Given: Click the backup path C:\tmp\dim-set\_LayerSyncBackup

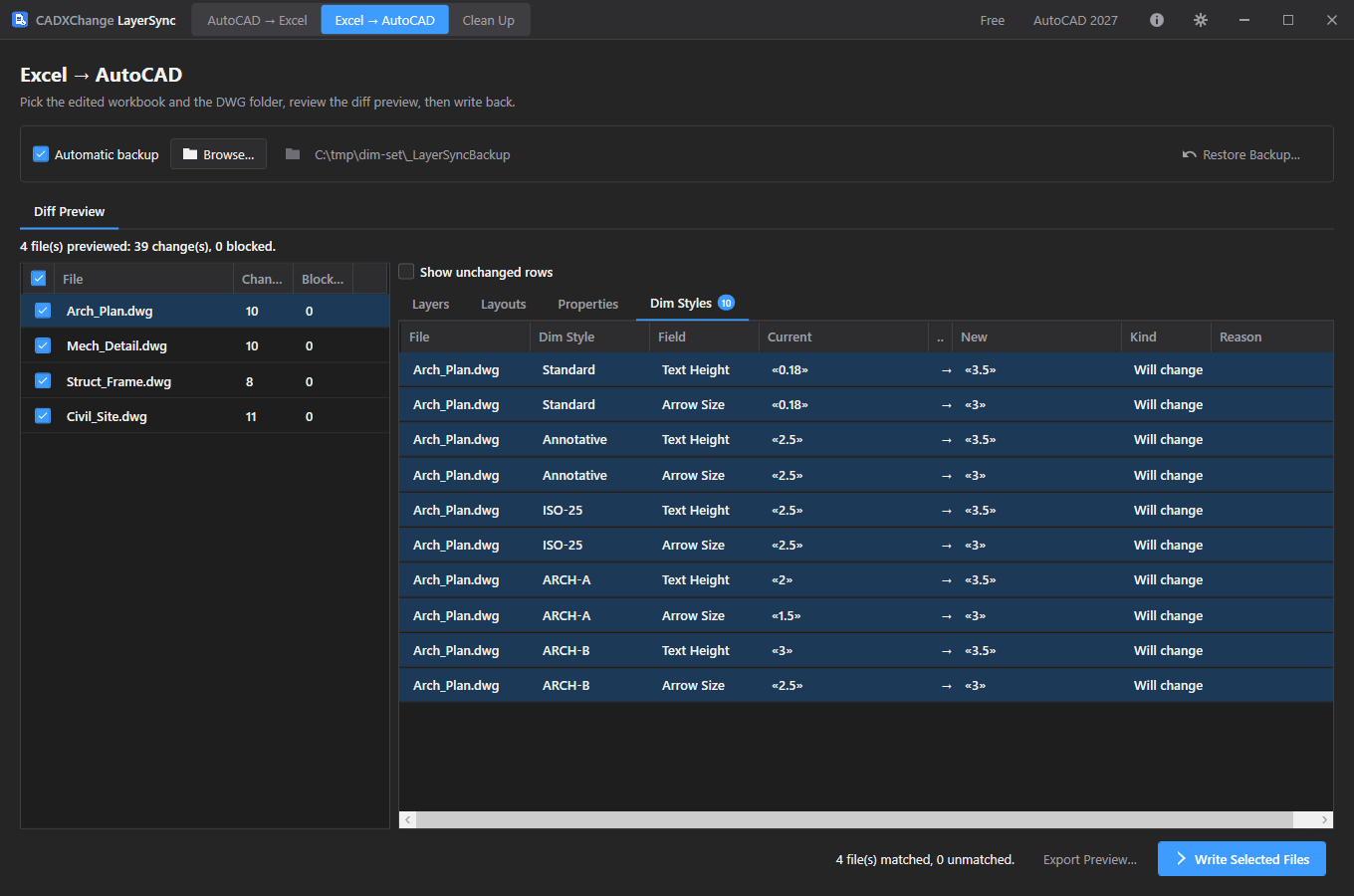Looking at the screenshot, I should pos(412,154).
